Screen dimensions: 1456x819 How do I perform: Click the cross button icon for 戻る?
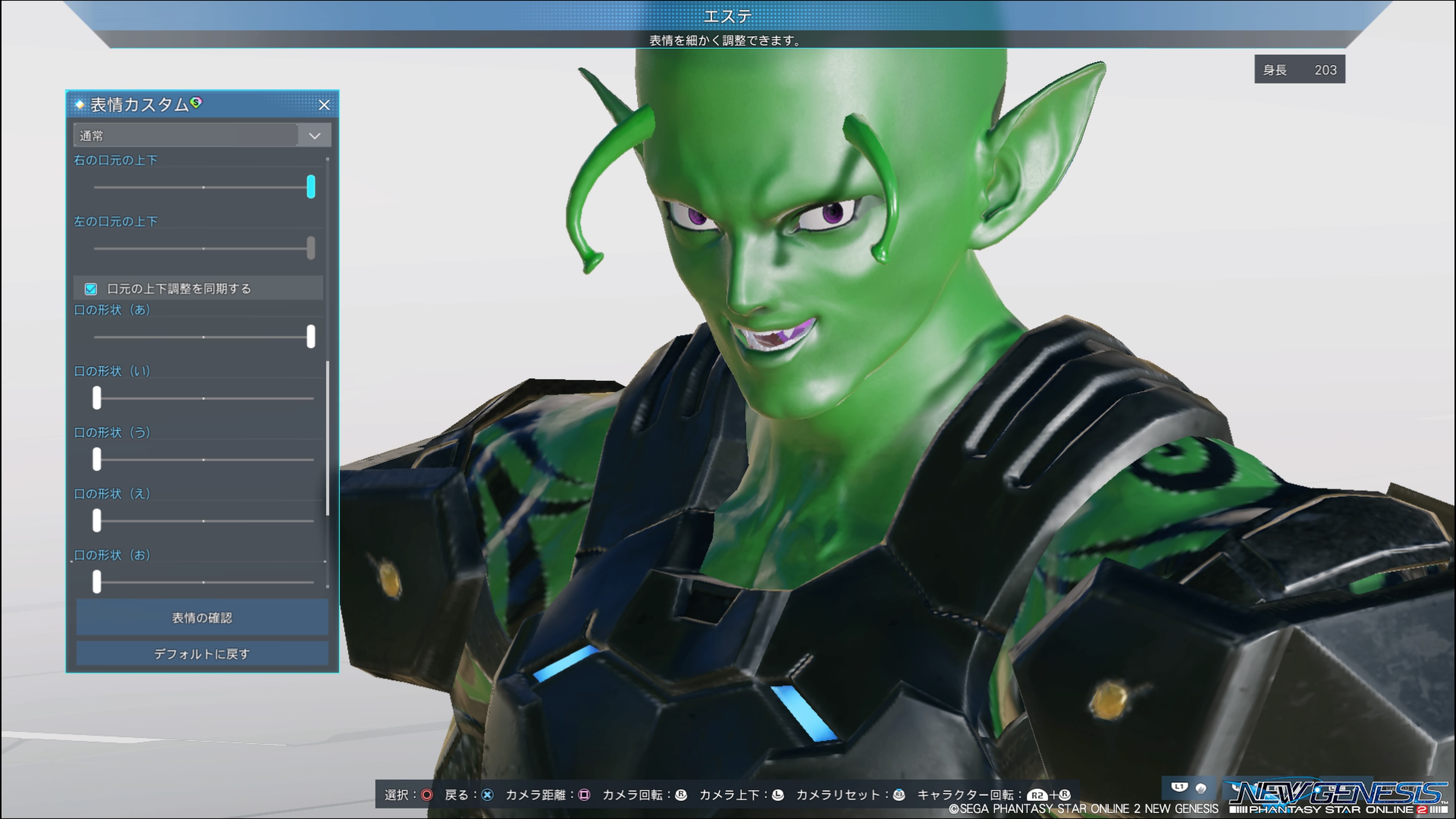click(487, 795)
